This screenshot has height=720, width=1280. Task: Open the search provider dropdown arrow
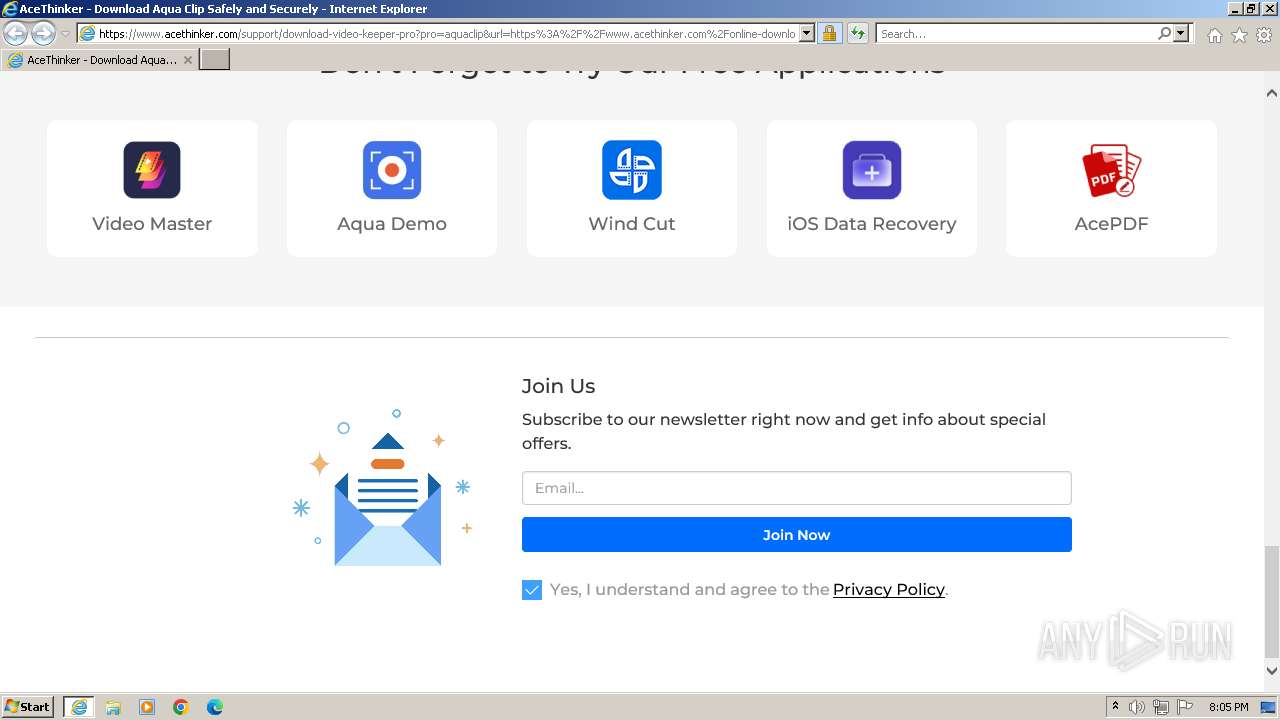coord(1181,34)
